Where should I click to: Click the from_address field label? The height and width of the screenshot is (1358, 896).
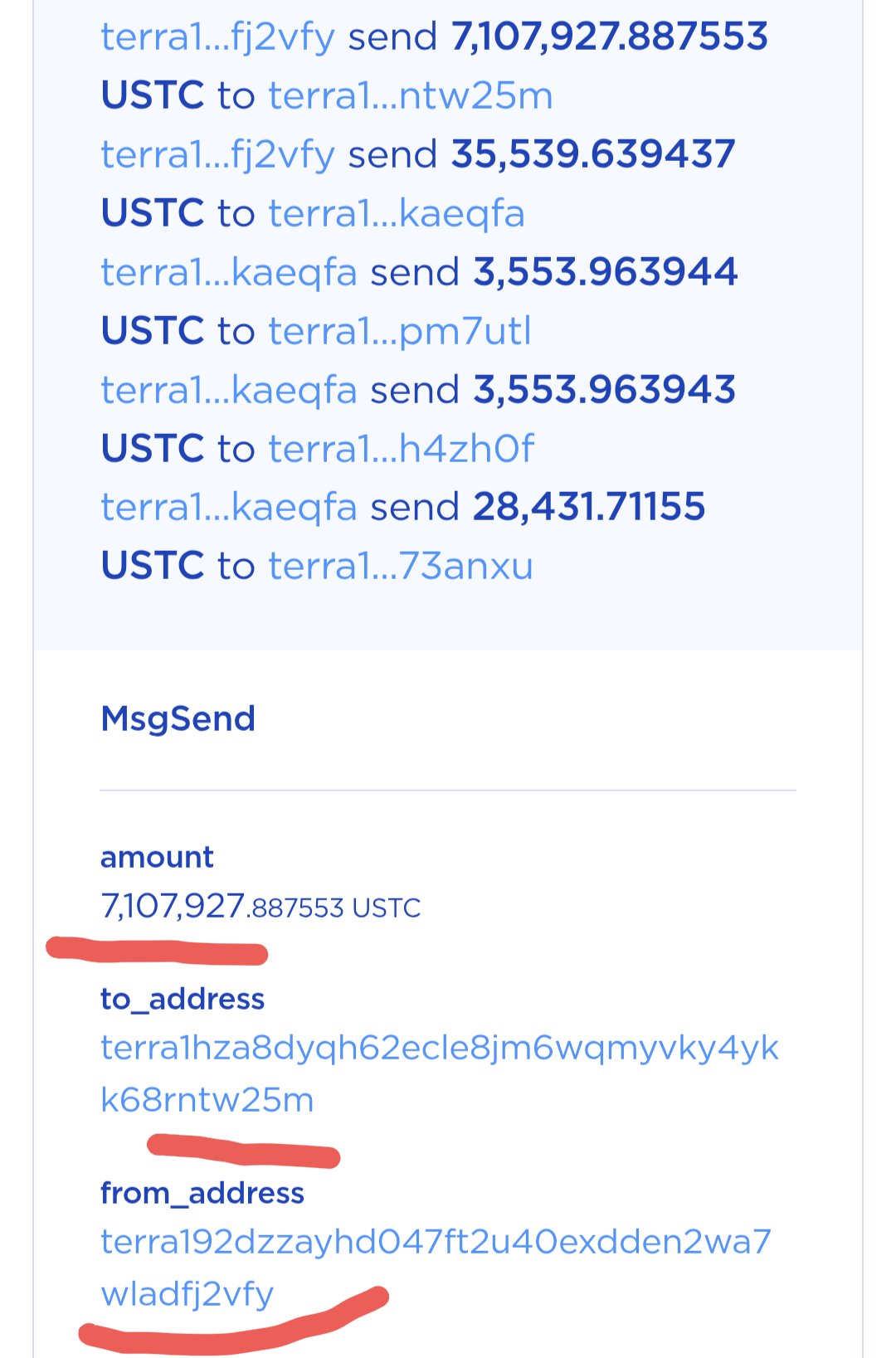tap(202, 1193)
